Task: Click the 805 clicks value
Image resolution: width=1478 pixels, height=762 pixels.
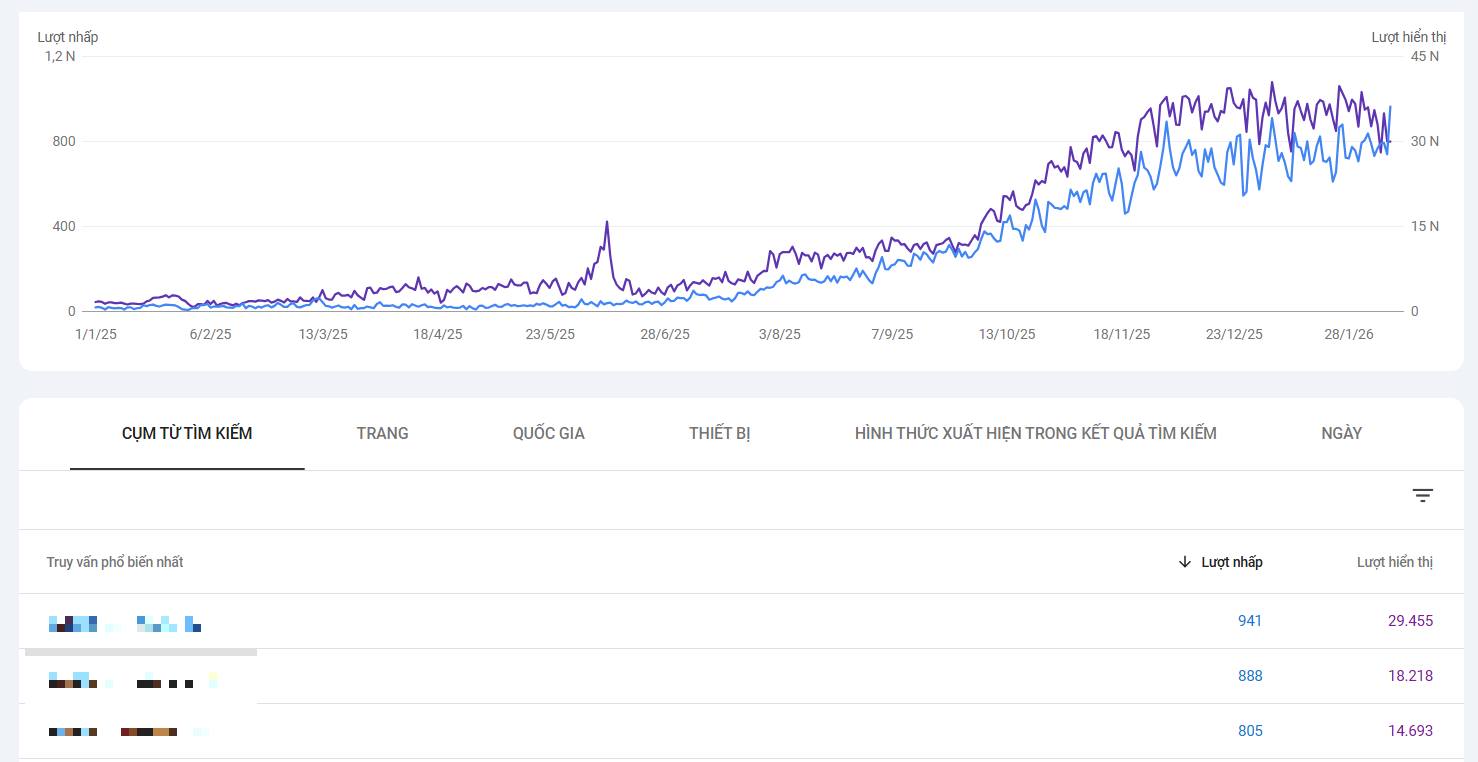Action: [1250, 731]
